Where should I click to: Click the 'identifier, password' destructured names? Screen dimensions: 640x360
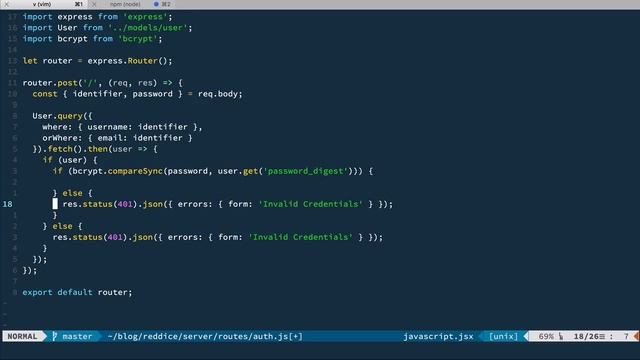click(x=123, y=94)
